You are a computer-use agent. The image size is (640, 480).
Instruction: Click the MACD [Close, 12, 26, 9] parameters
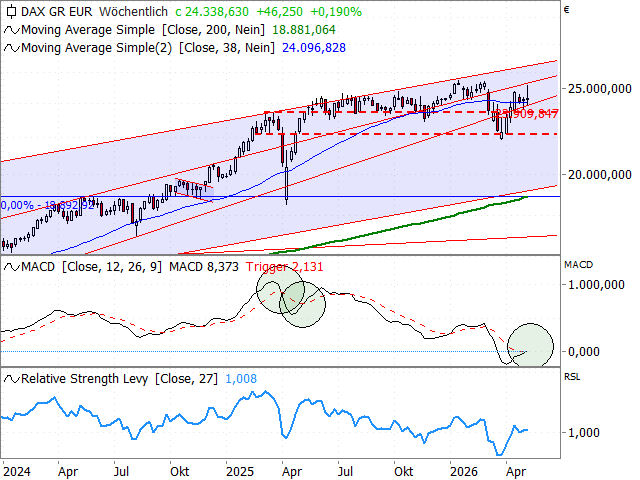[112, 267]
